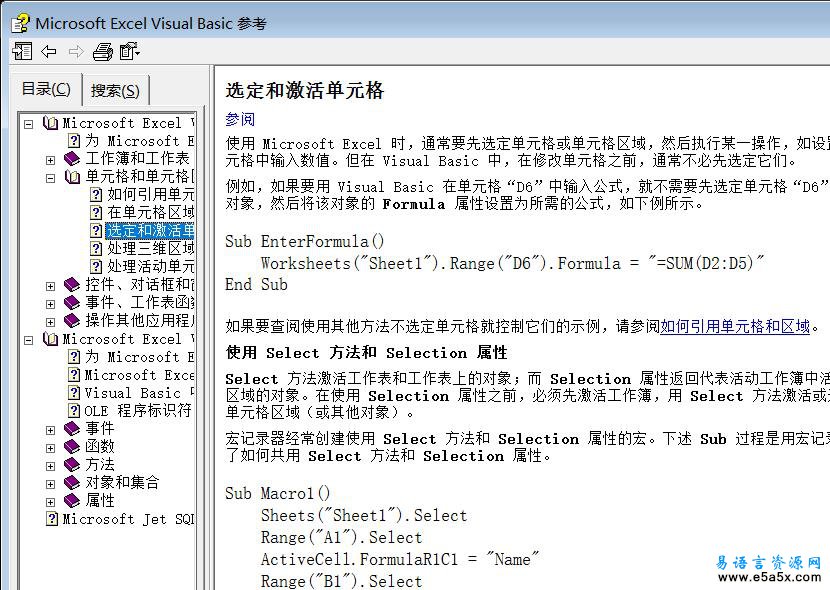Viewport: 830px width, 590px height.
Task: Select the 对象和集合 tree item
Action: 122,483
